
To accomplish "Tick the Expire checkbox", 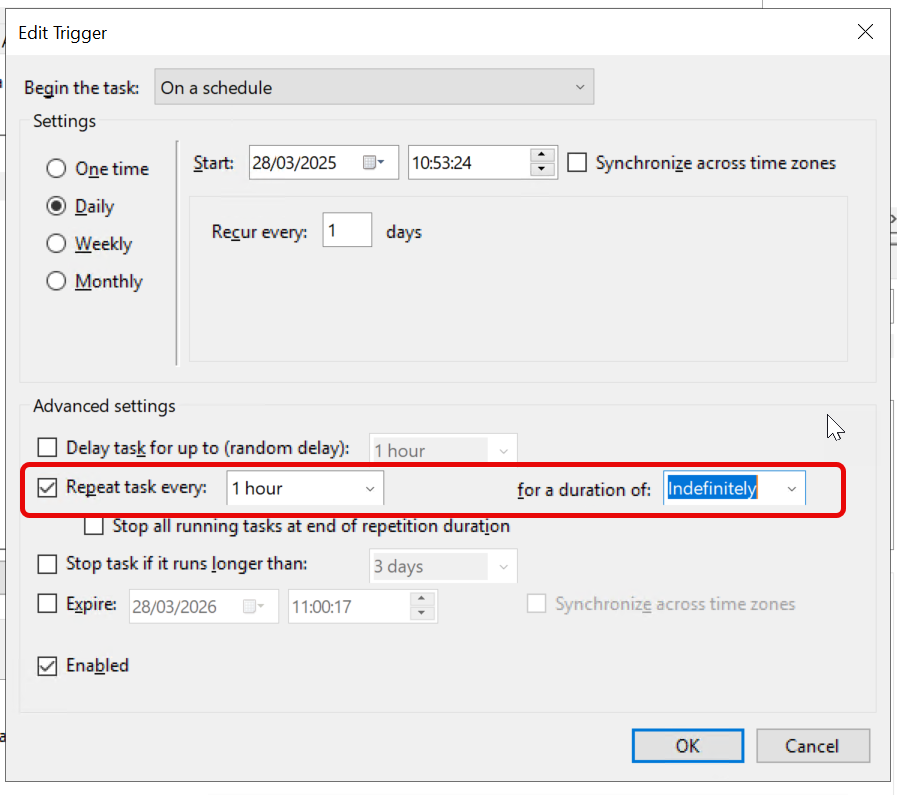I will pyautogui.click(x=47, y=603).
